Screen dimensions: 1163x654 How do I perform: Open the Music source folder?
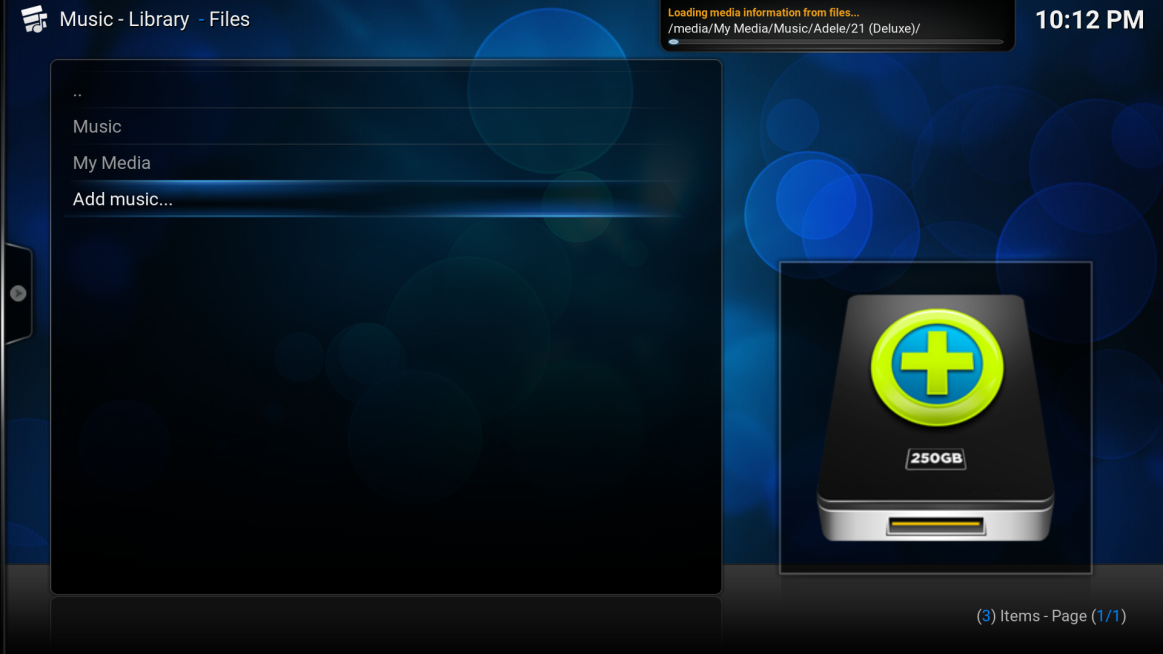coord(97,127)
